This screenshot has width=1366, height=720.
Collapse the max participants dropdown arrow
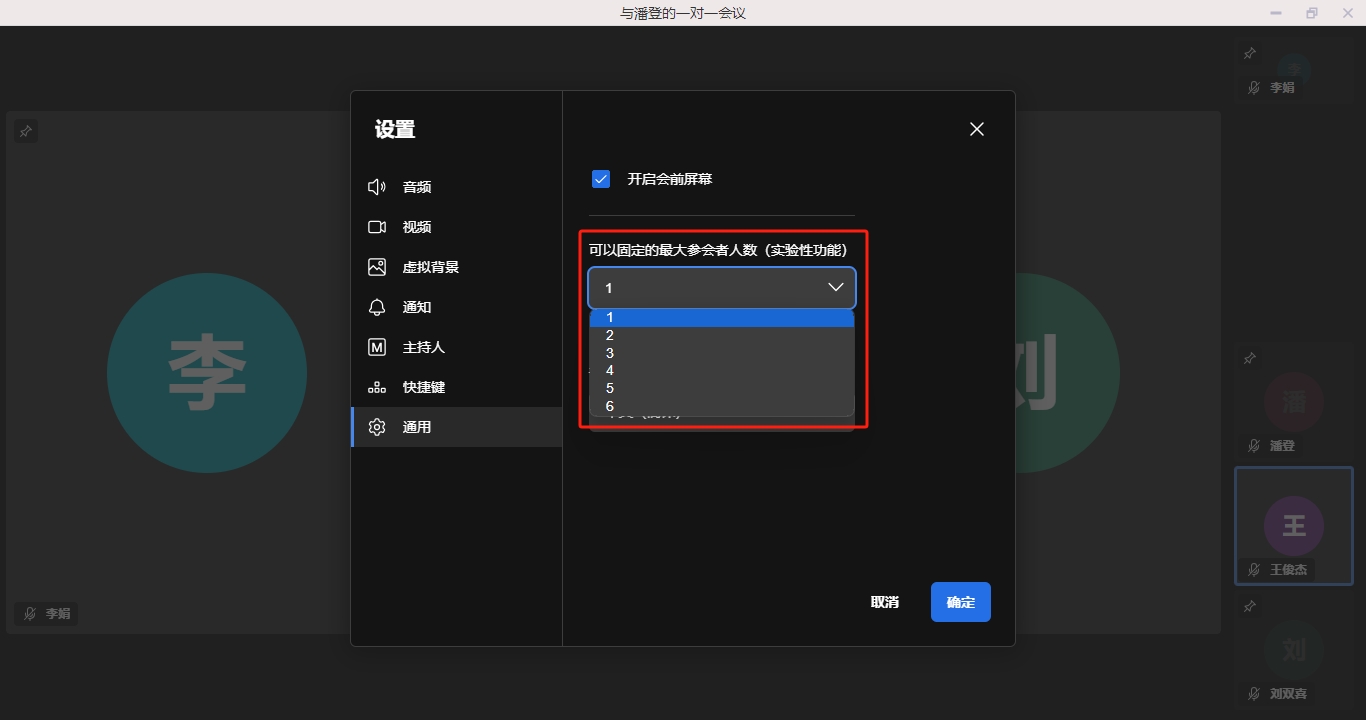(x=836, y=288)
